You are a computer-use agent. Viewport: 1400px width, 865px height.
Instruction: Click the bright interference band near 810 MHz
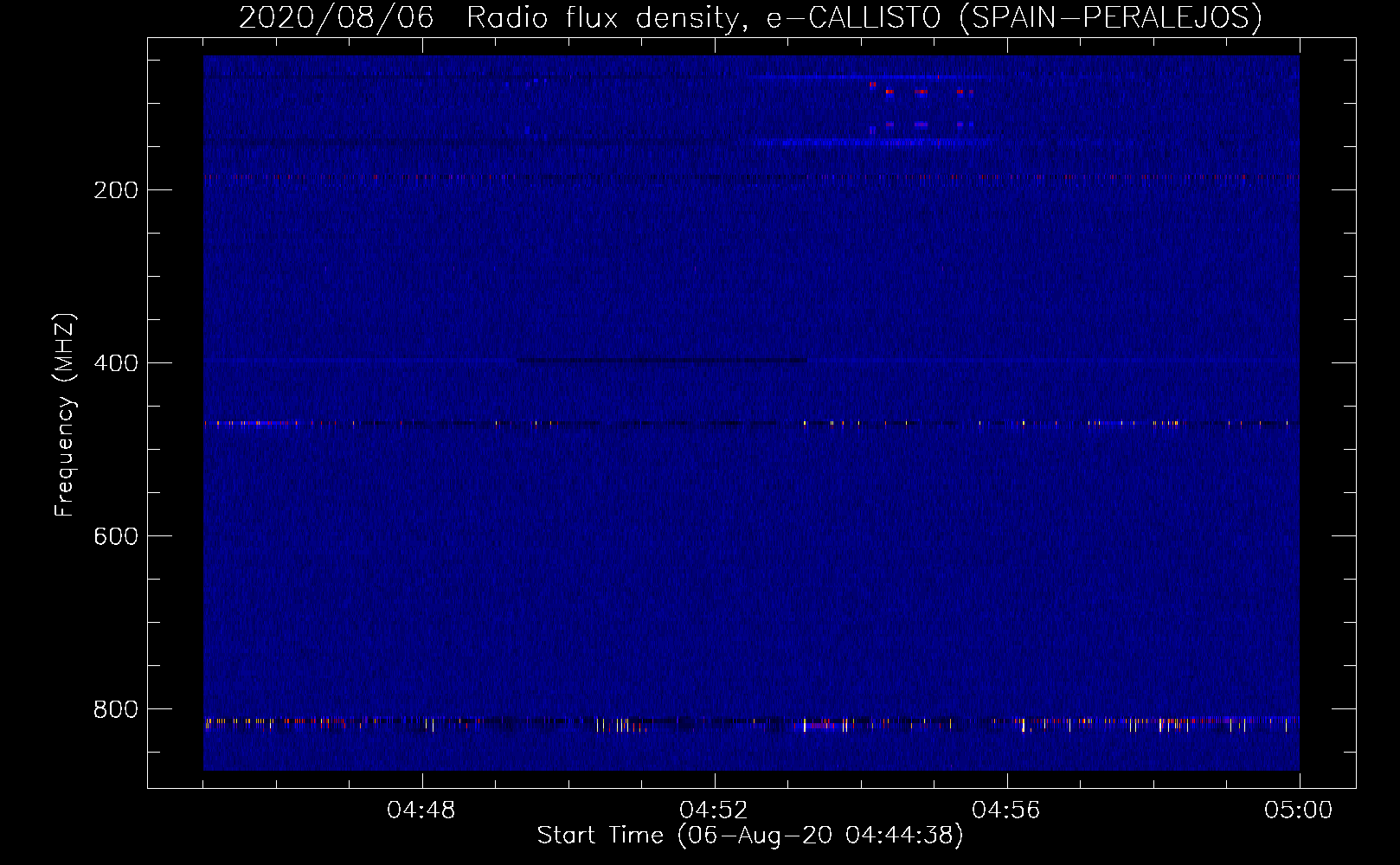[751, 723]
